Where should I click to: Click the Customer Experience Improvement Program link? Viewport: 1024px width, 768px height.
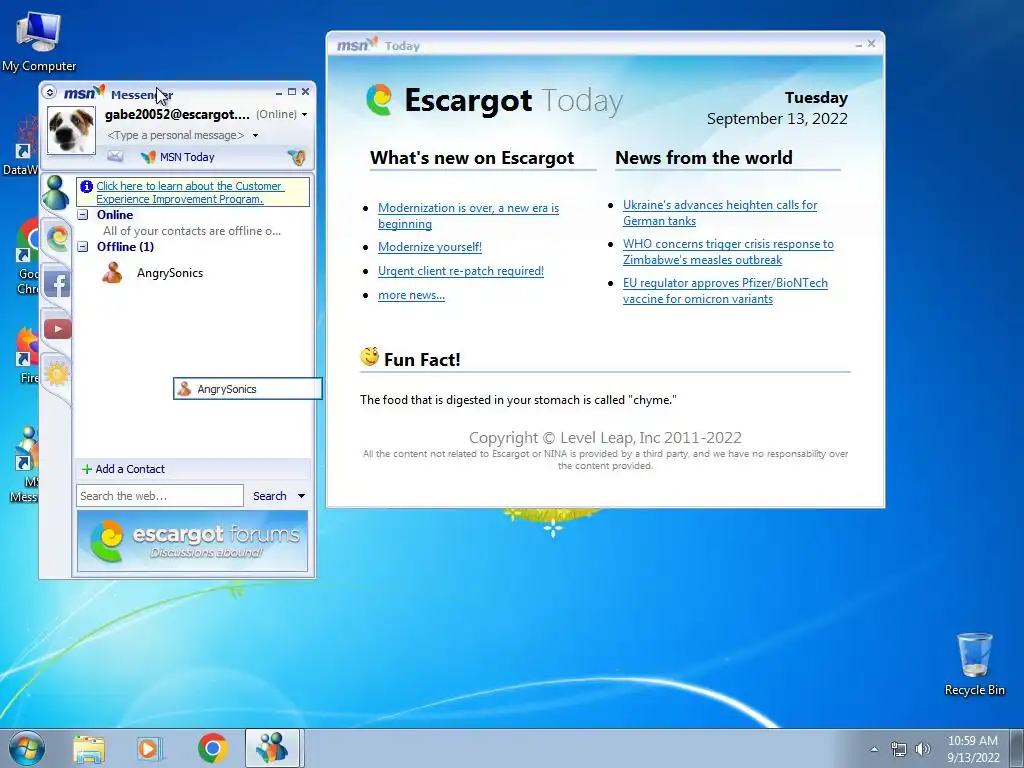189,193
